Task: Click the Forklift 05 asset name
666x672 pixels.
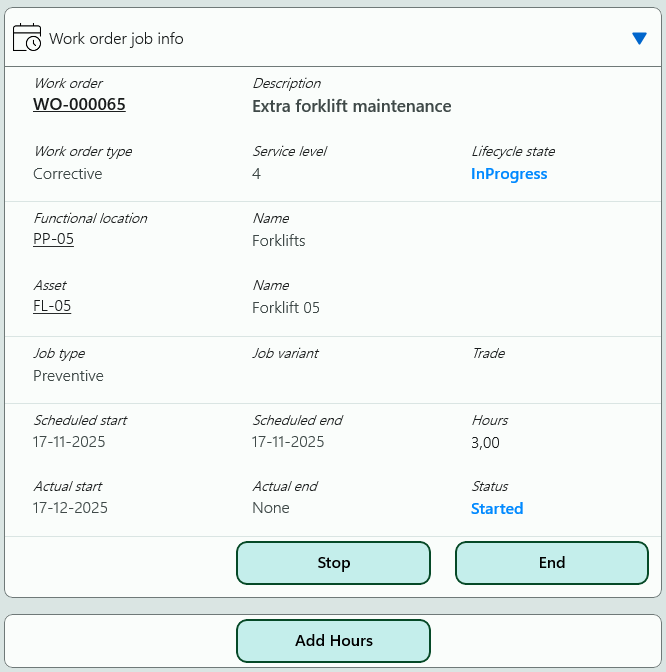Action: [x=286, y=308]
